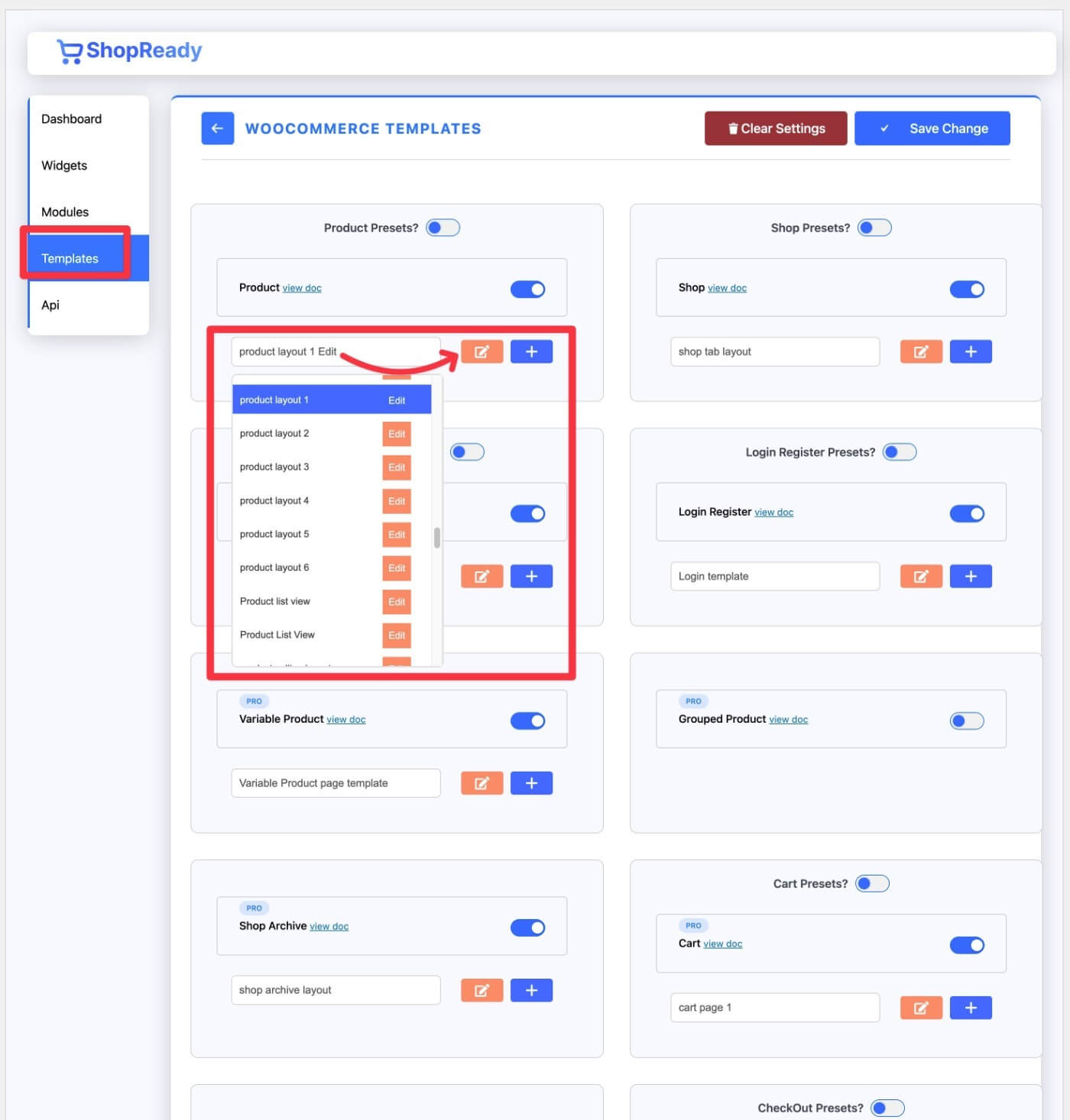The width and height of the screenshot is (1070, 1120).
Task: Disable the Login Register template toggle
Action: pos(967,514)
